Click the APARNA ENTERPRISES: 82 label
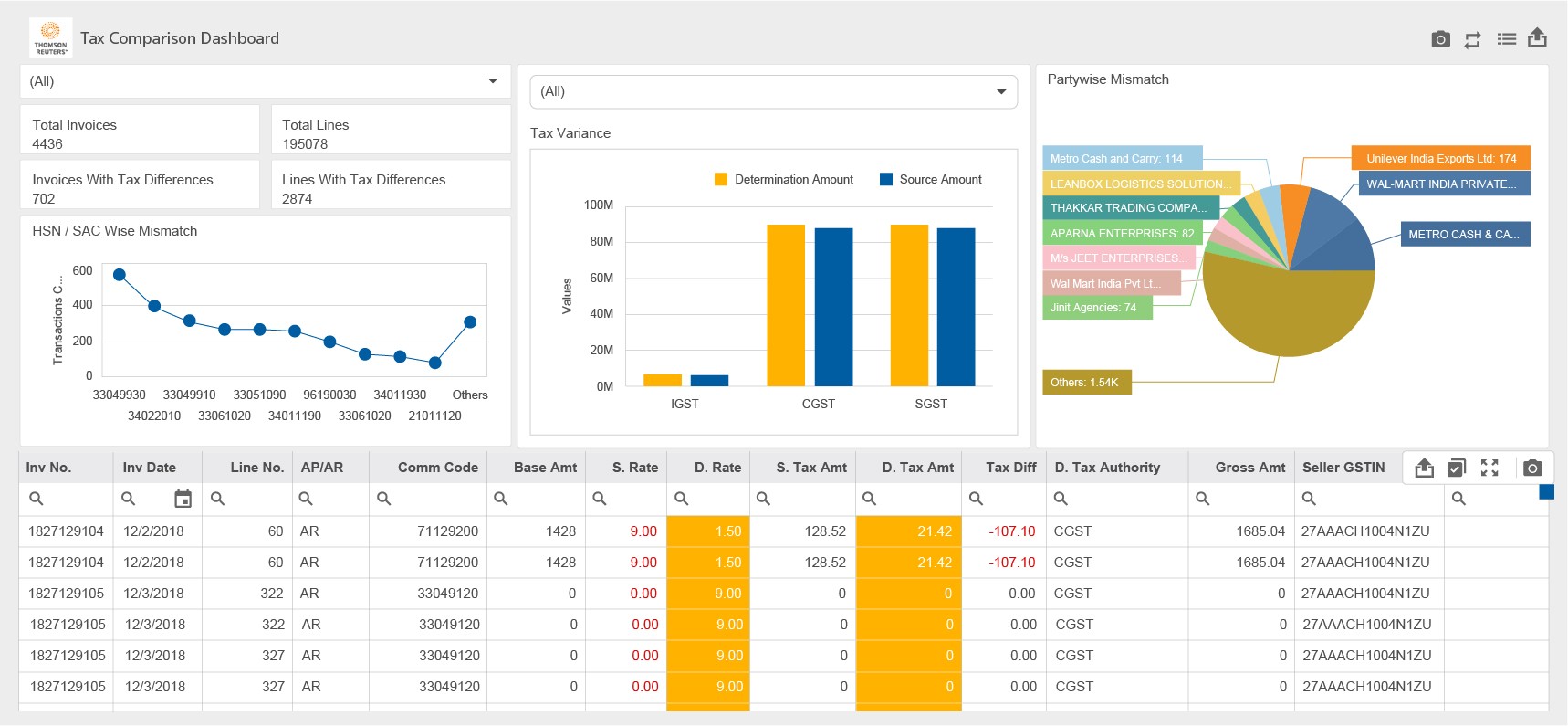Screen dimensions: 1568x726 [1123, 234]
